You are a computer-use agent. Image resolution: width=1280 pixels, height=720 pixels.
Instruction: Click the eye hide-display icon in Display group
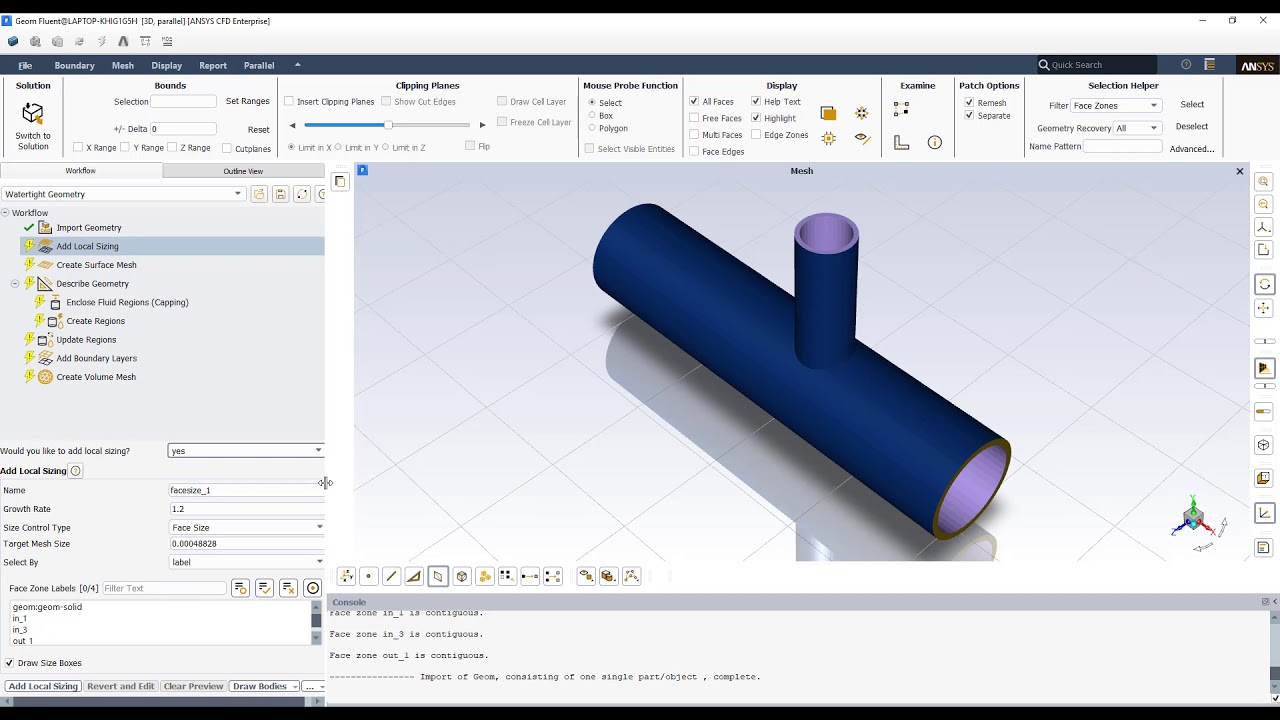[862, 139]
